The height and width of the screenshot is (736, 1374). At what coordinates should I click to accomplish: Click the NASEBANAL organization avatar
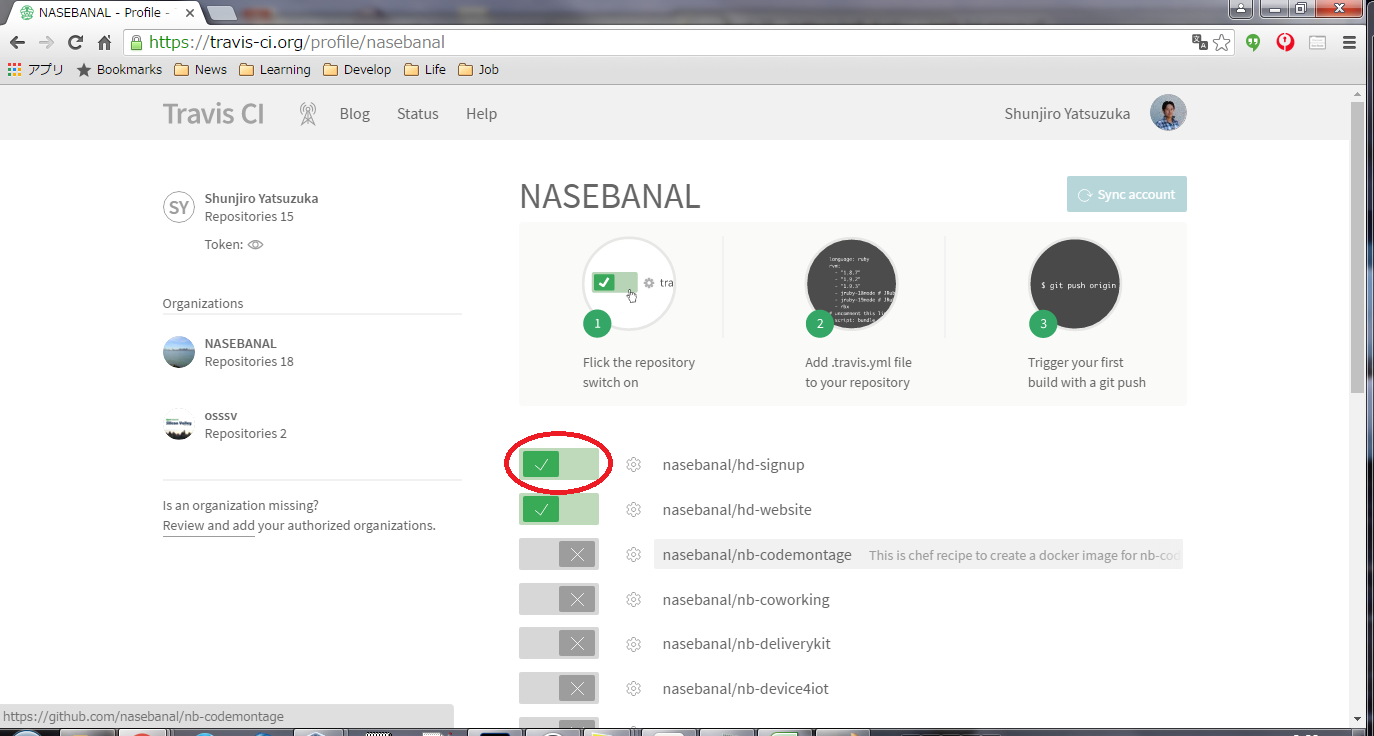tap(179, 352)
